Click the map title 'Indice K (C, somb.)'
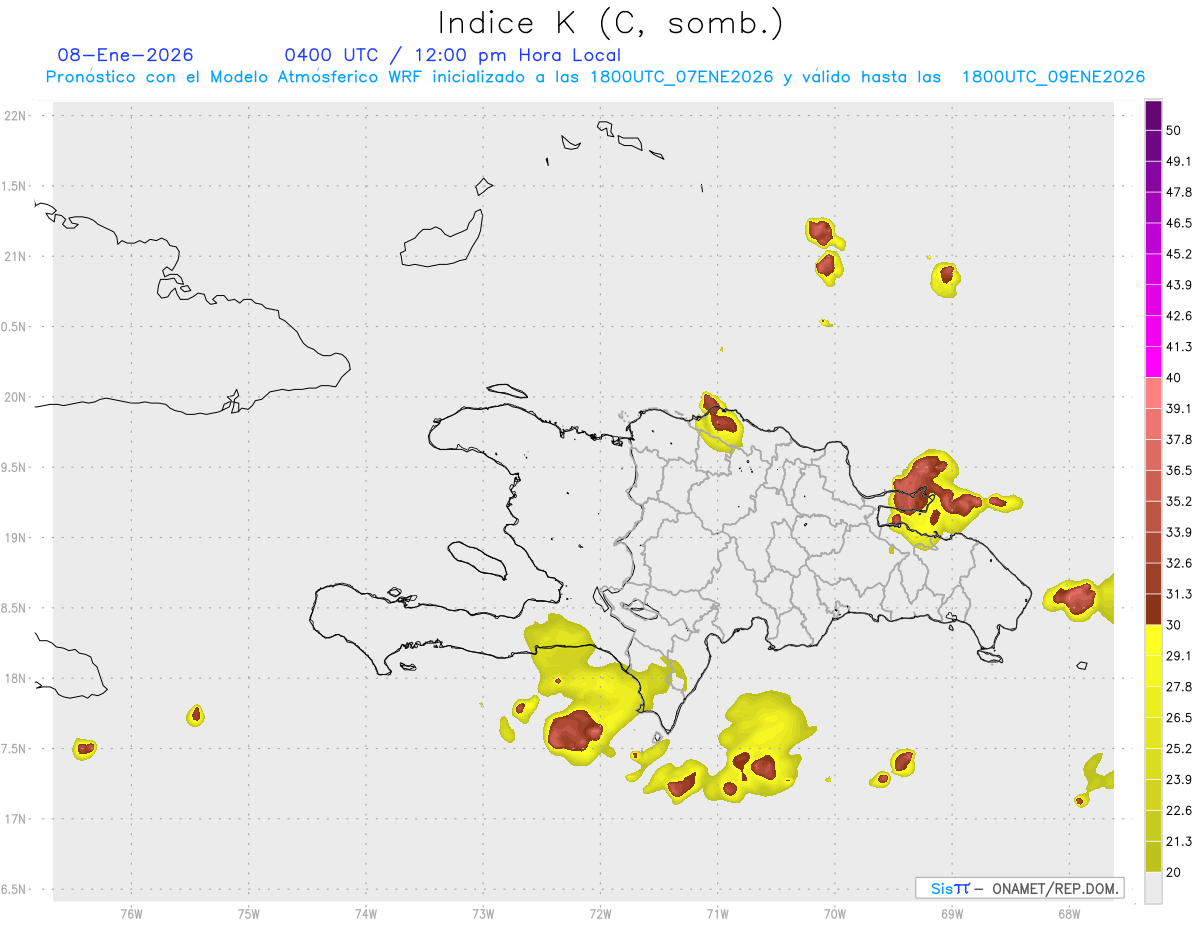The image size is (1200, 927). (x=610, y=23)
